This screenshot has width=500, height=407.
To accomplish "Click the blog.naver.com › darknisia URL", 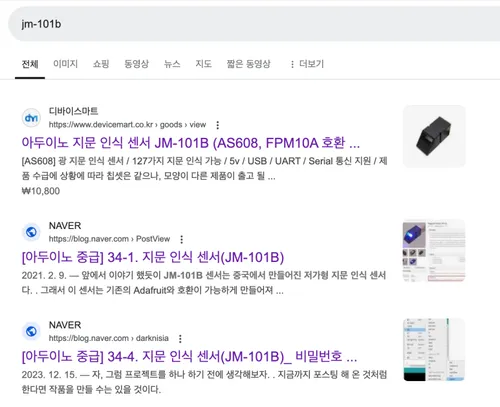I will [109, 338].
